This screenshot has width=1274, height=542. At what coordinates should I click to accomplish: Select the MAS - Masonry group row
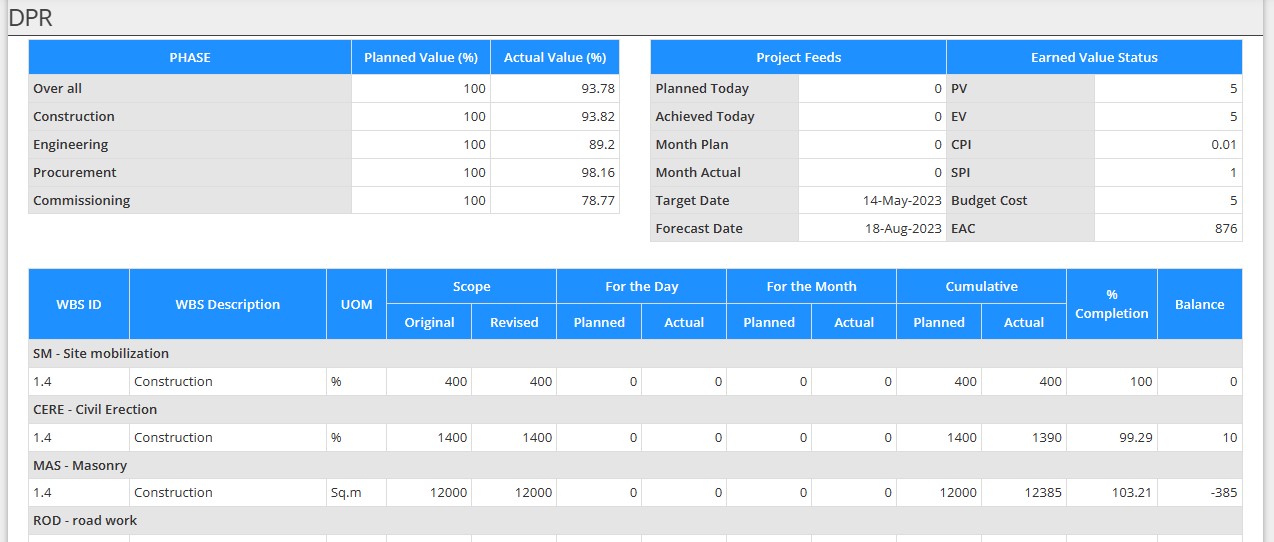pos(80,466)
